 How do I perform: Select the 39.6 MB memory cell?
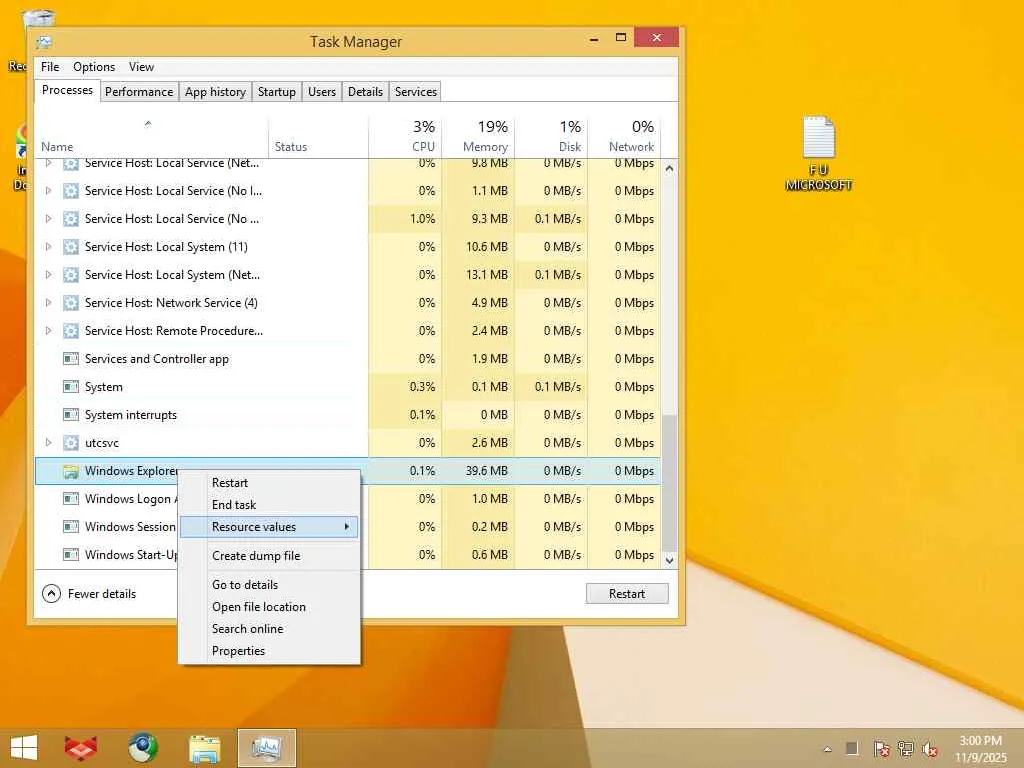pyautogui.click(x=479, y=471)
